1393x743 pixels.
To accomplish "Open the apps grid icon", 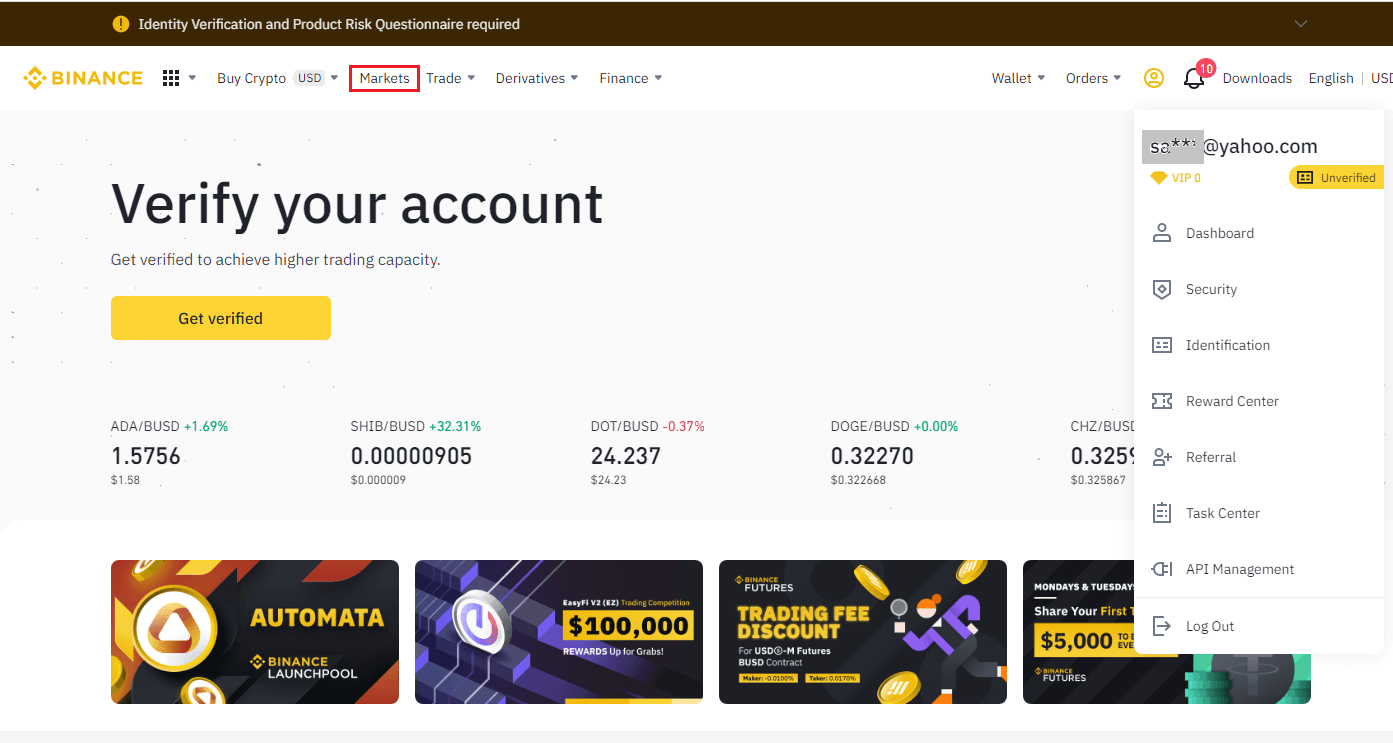I will point(171,78).
